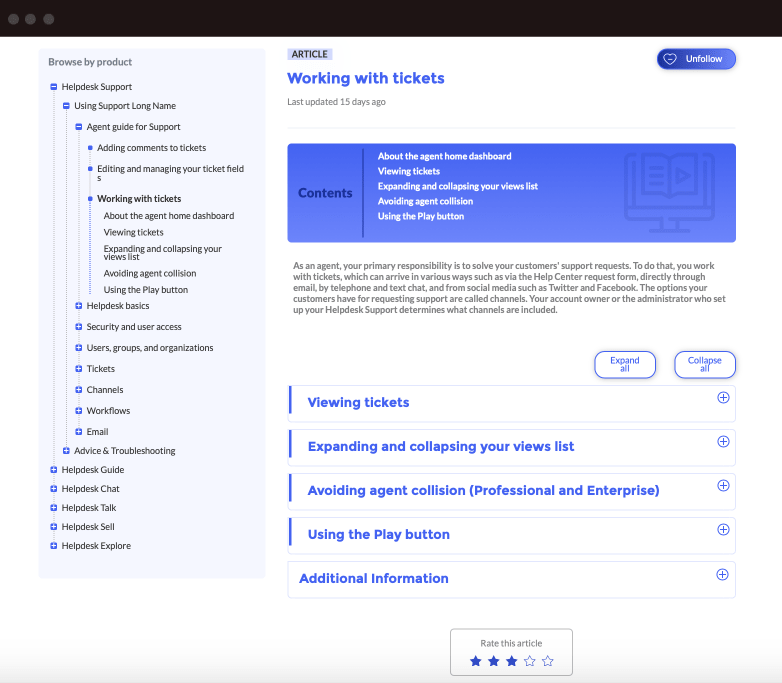782x683 pixels.
Task: Collapse the Helpdesk Support tree node
Action: tap(54, 87)
